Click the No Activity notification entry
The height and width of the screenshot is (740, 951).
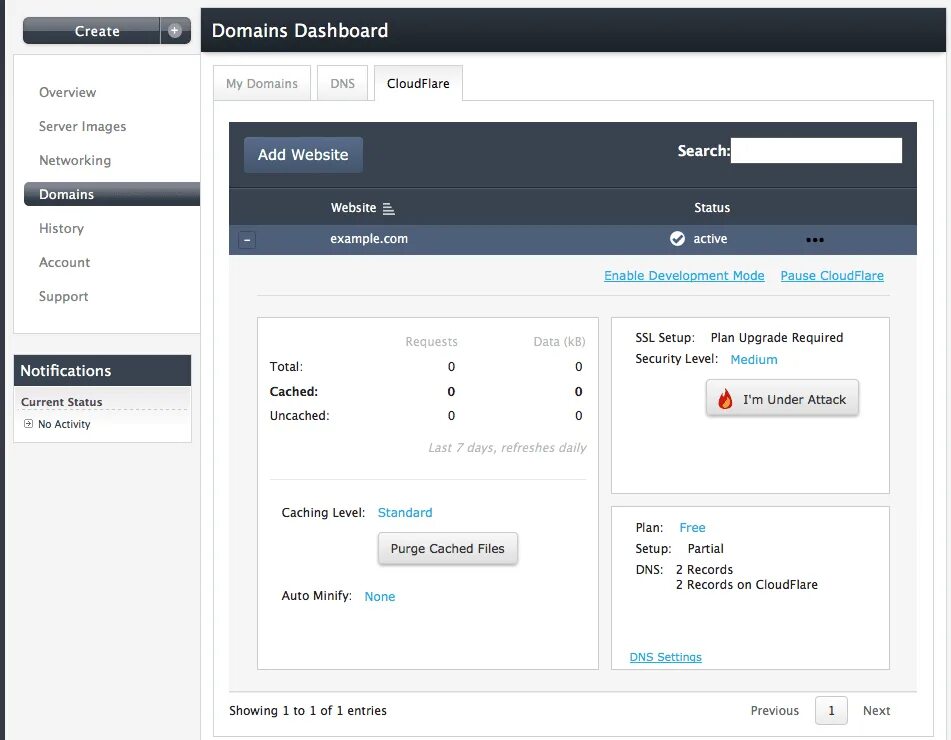tap(64, 424)
